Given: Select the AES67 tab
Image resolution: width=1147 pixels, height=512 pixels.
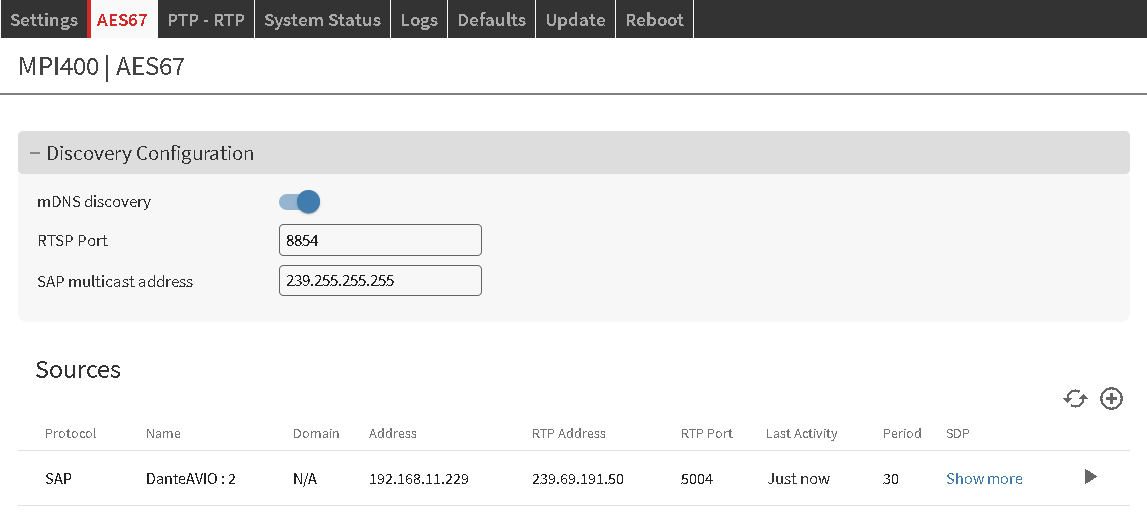Looking at the screenshot, I should click(123, 20).
